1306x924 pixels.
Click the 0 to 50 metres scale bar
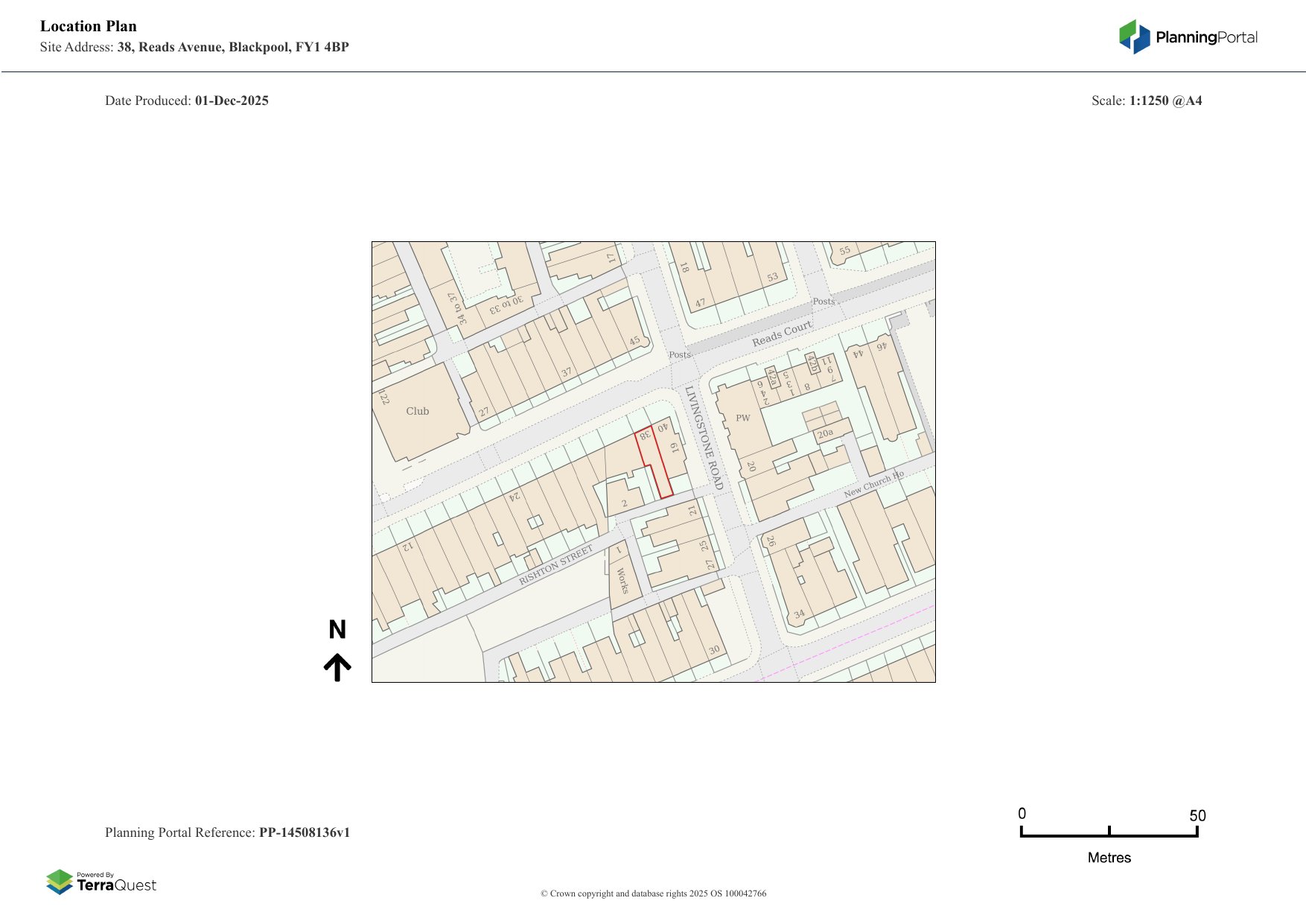(1109, 833)
